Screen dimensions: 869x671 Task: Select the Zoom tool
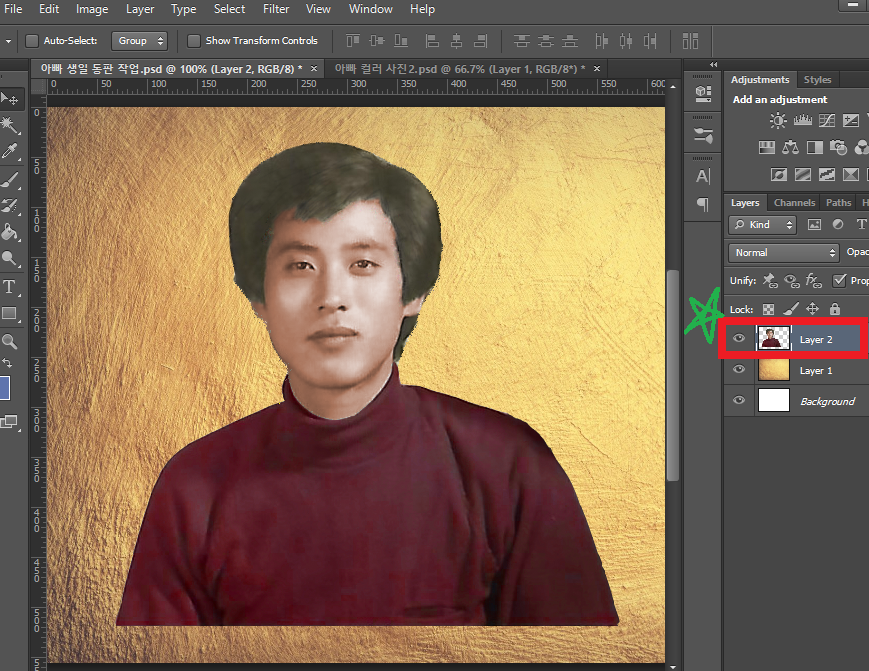point(10,341)
